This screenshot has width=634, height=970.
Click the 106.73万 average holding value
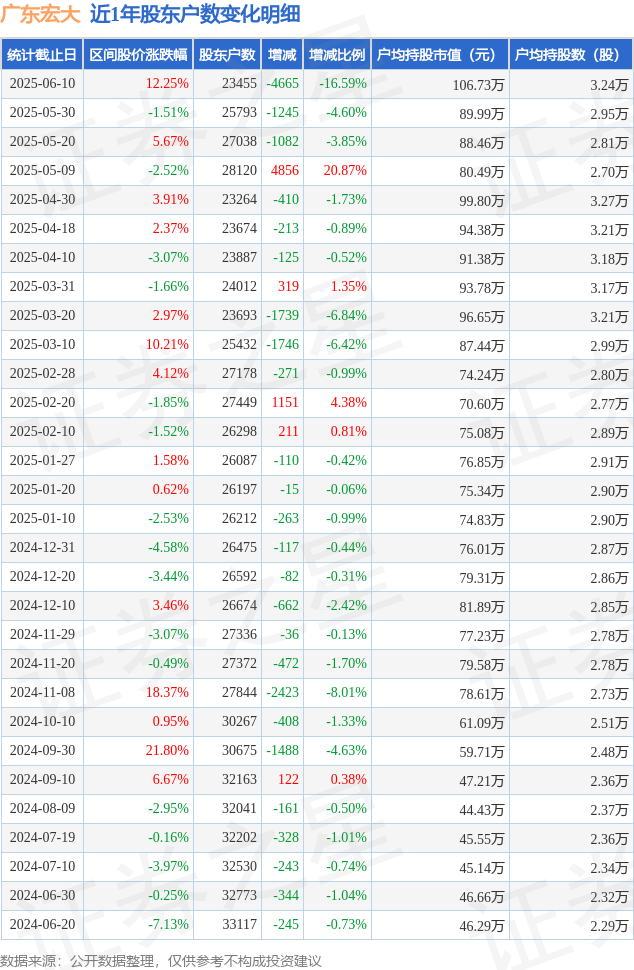(478, 85)
